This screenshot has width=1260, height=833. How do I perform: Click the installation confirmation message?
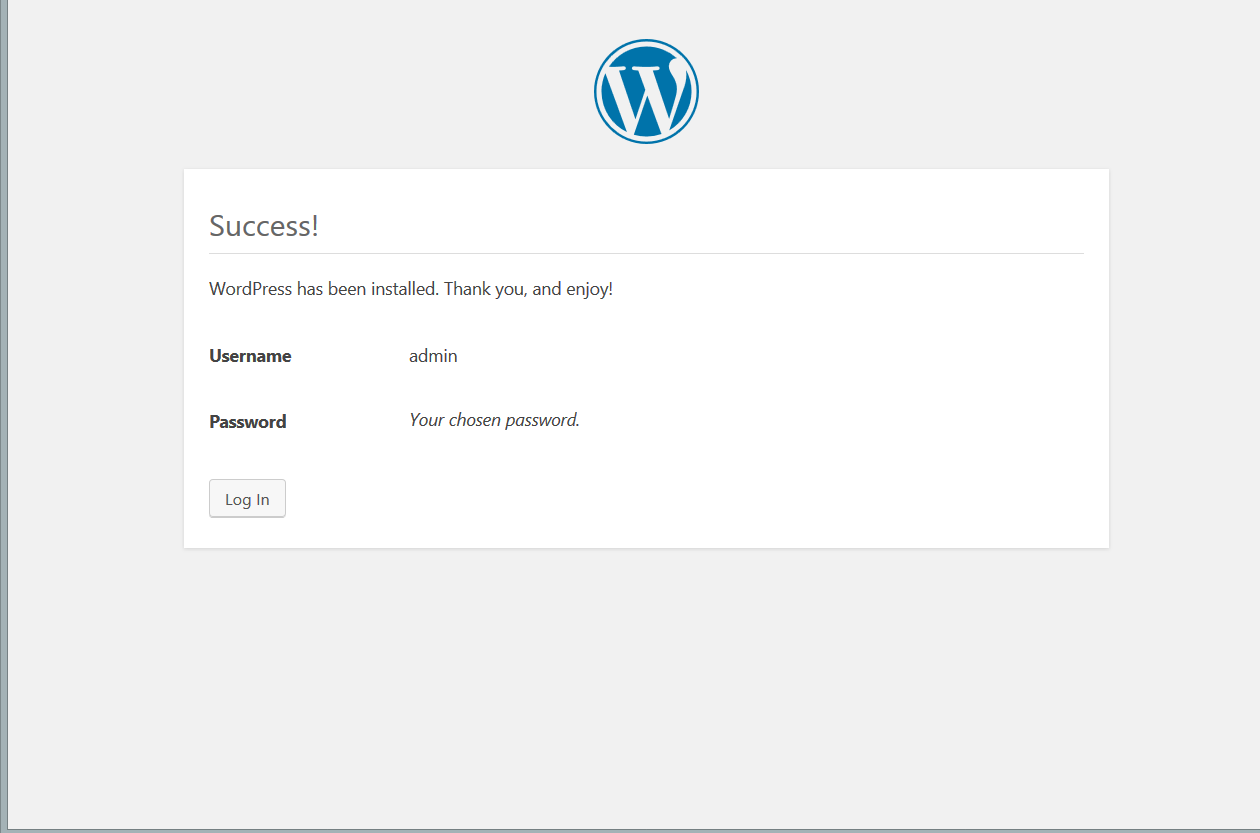410,288
